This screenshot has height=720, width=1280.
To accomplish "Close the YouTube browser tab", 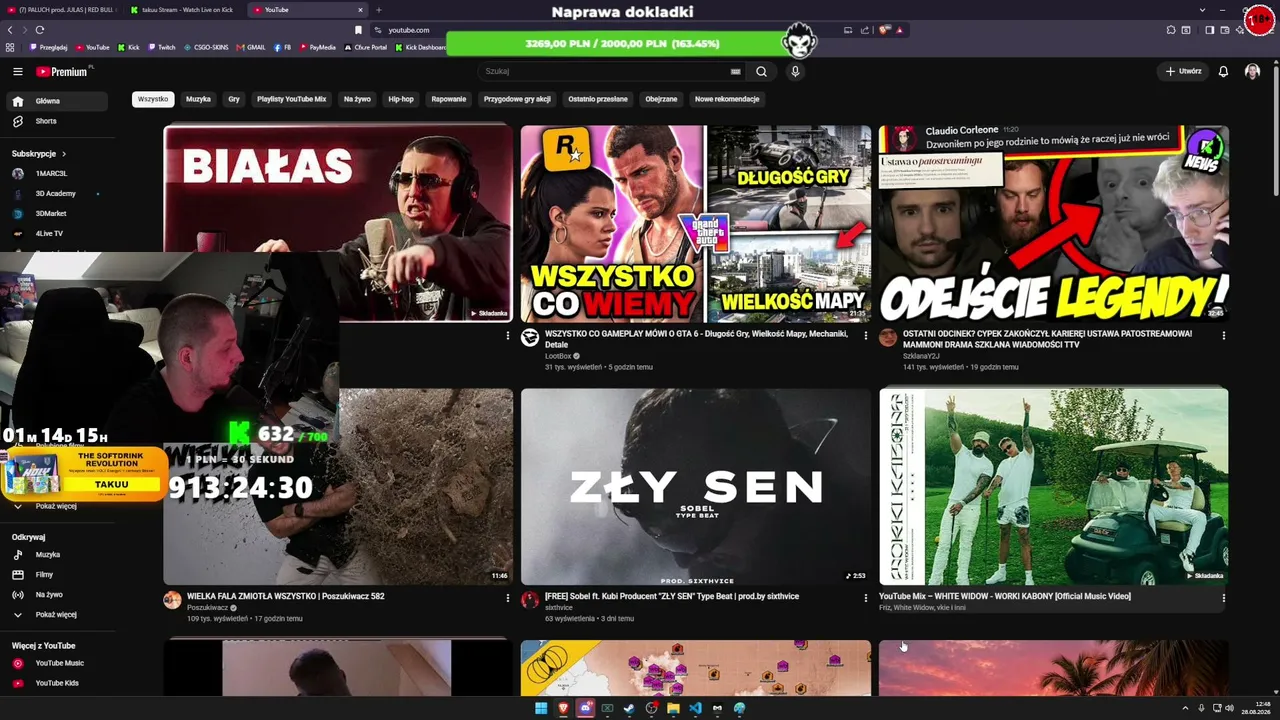I will point(360,10).
